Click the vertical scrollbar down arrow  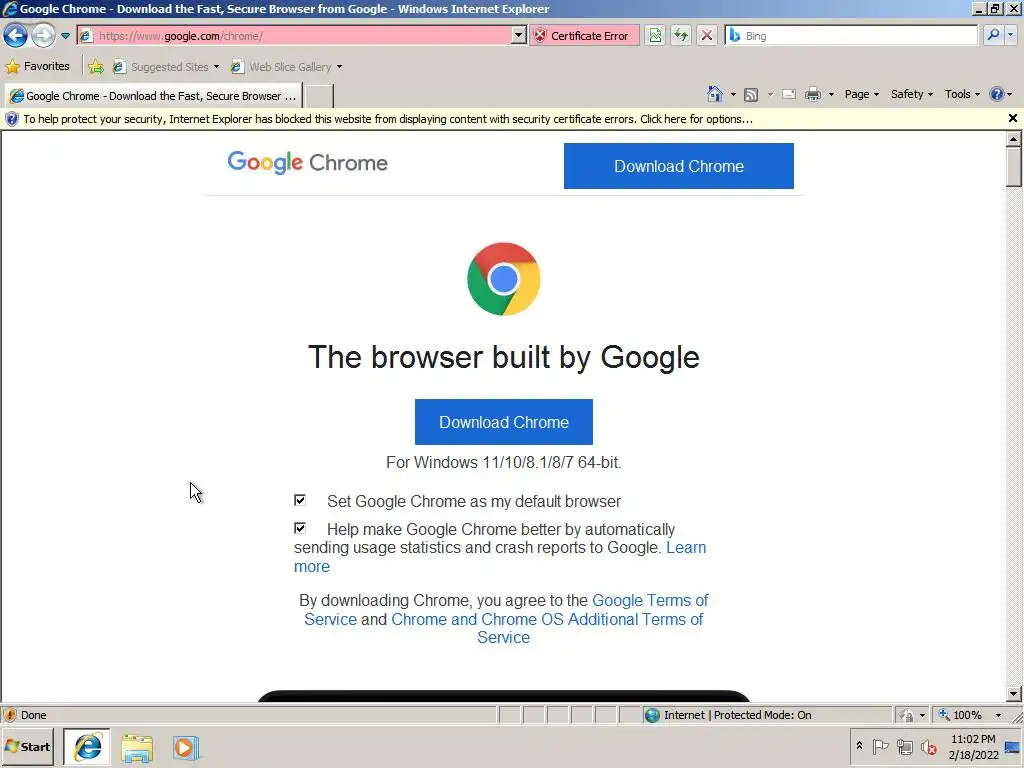click(1013, 694)
